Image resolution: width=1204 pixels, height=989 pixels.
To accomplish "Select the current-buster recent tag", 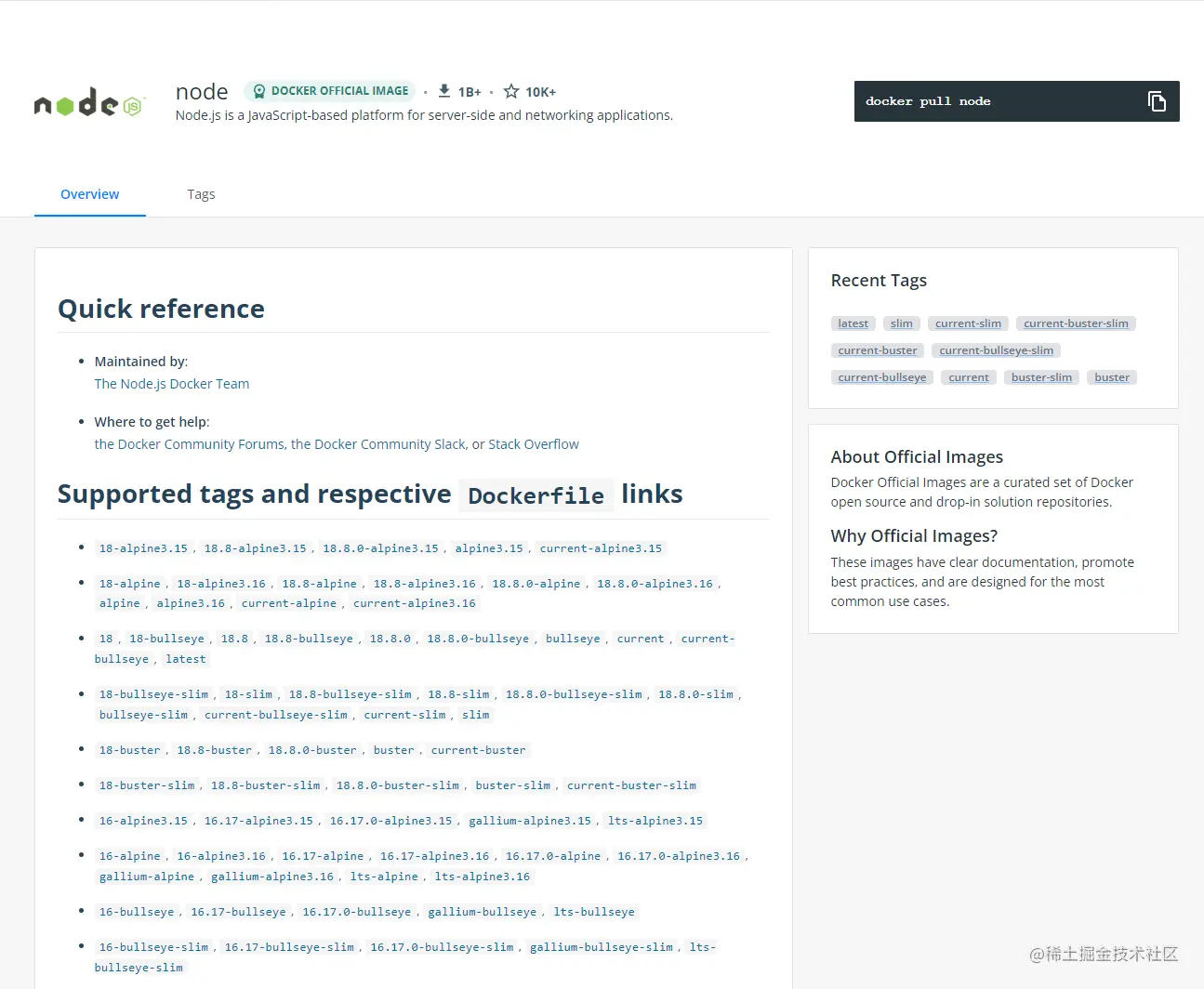I will (878, 350).
